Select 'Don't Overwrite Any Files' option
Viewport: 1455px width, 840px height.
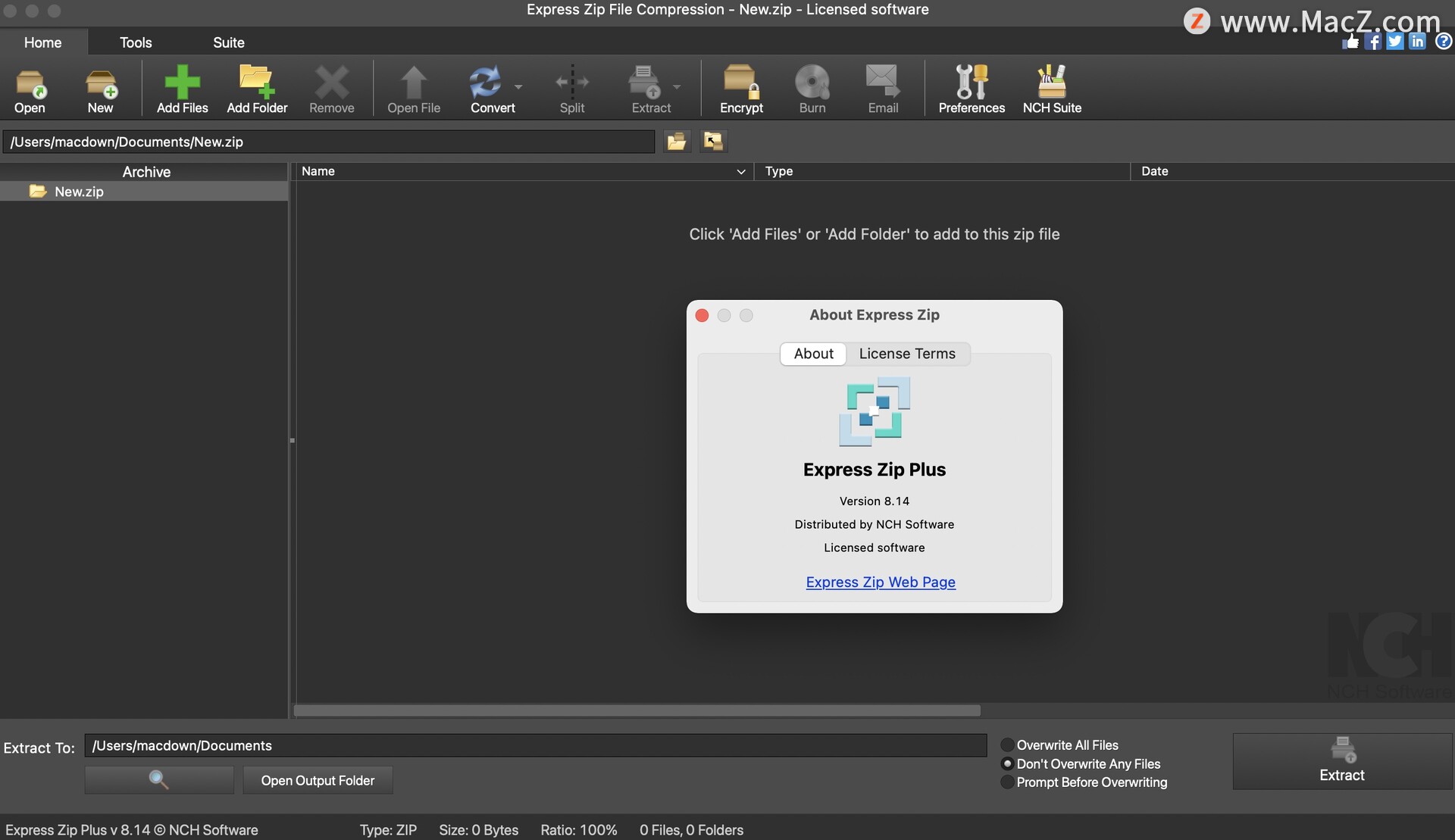click(x=1007, y=763)
